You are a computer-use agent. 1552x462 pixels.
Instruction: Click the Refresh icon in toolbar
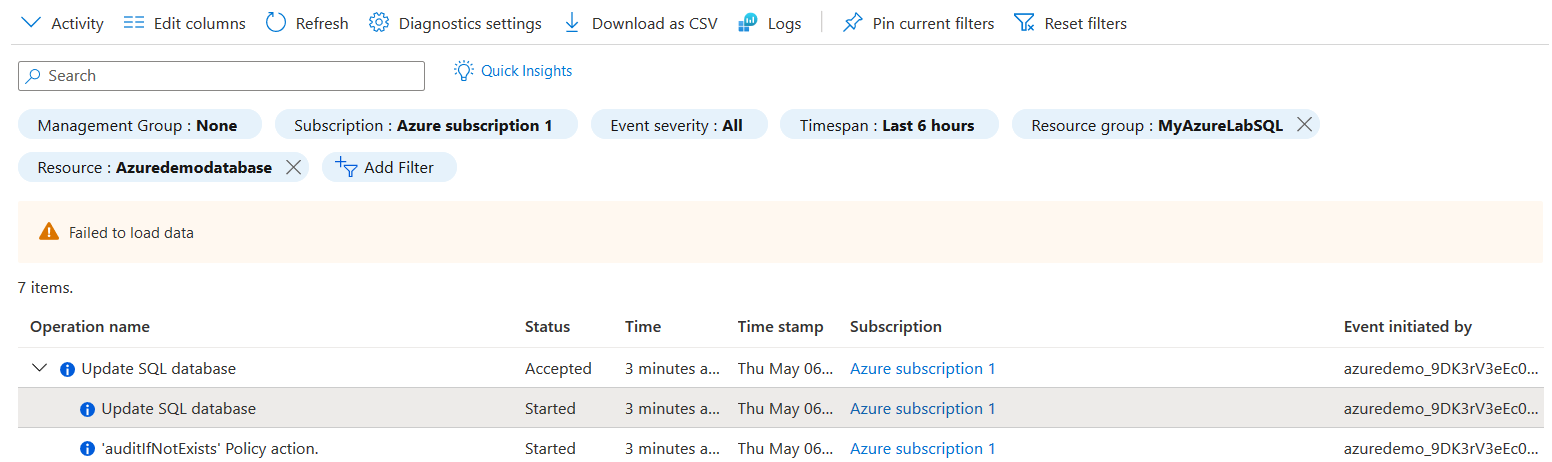pyautogui.click(x=276, y=23)
